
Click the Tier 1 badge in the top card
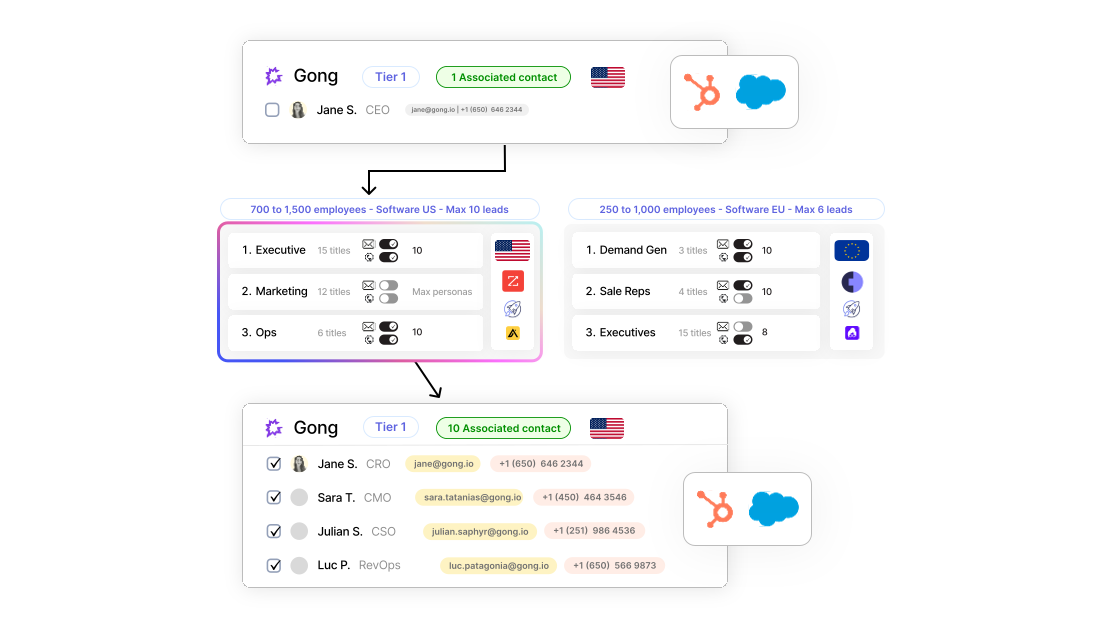pos(390,77)
